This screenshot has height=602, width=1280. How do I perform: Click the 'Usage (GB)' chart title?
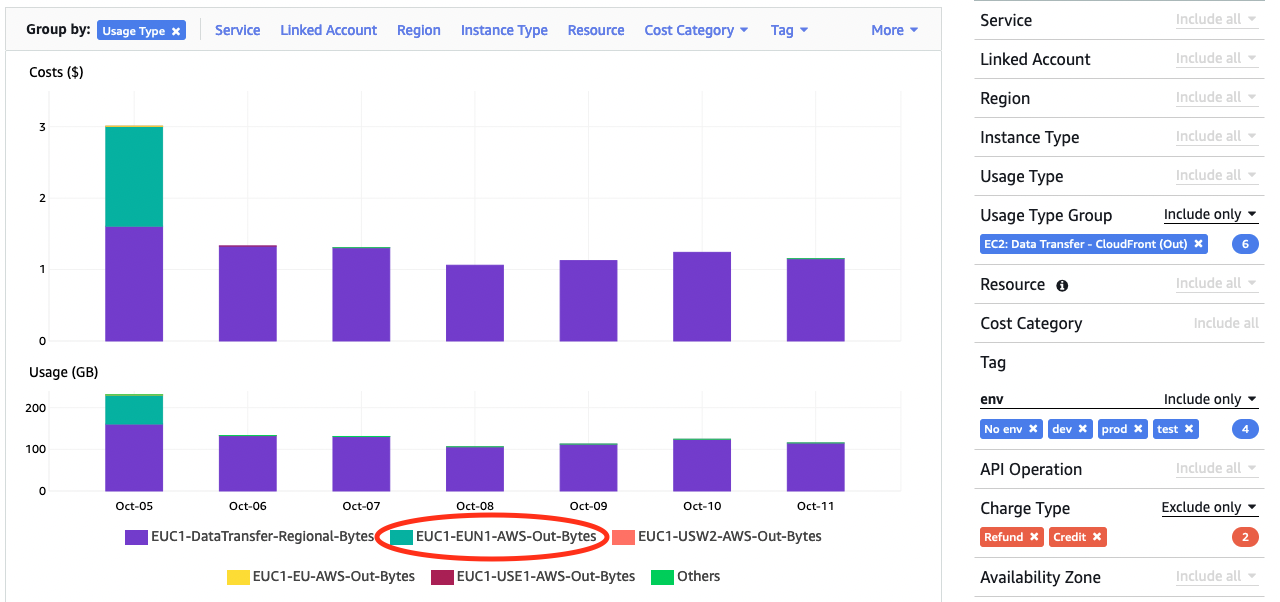(x=64, y=372)
